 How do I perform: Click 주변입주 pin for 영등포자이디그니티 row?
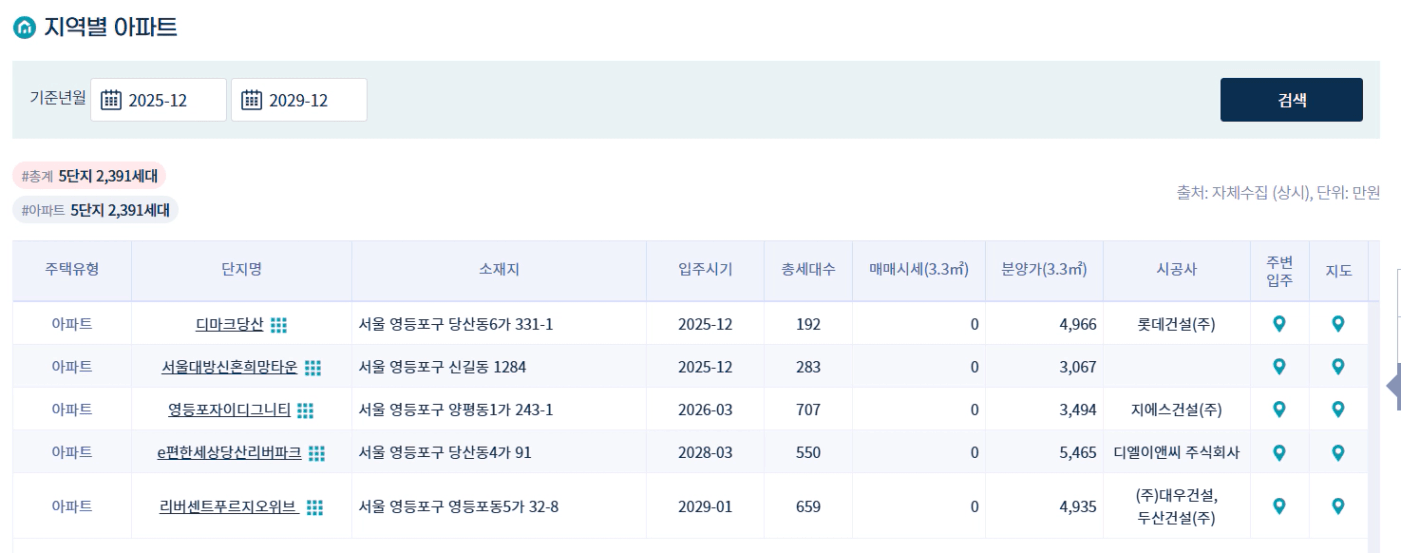(x=1278, y=409)
